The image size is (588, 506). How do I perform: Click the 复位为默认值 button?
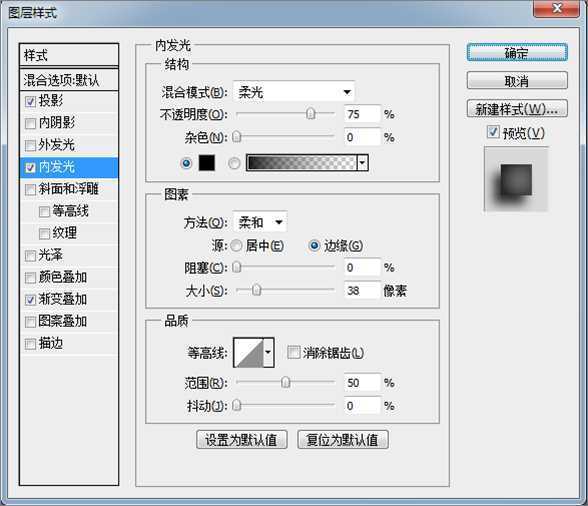click(x=343, y=439)
